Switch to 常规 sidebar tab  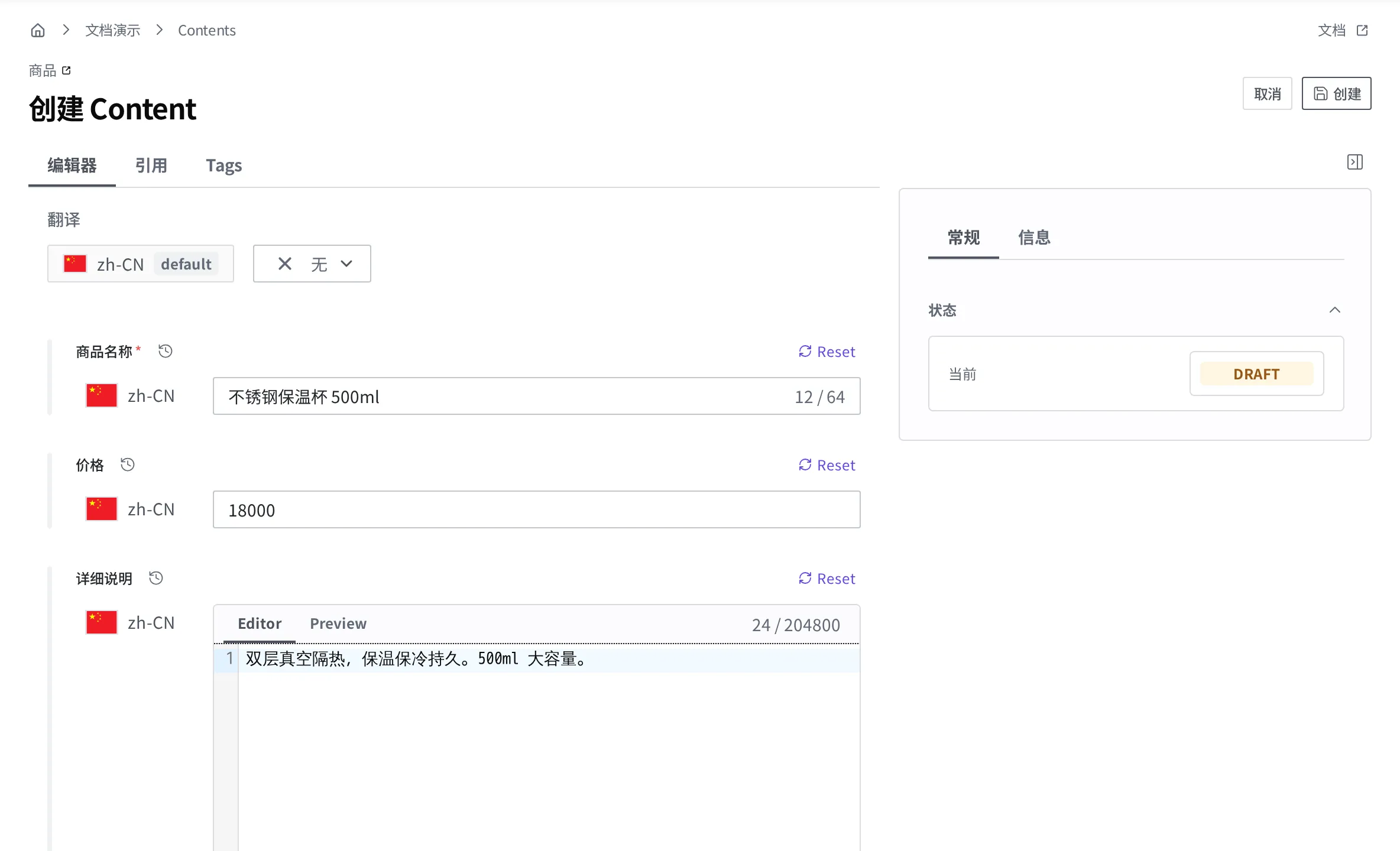(x=964, y=238)
